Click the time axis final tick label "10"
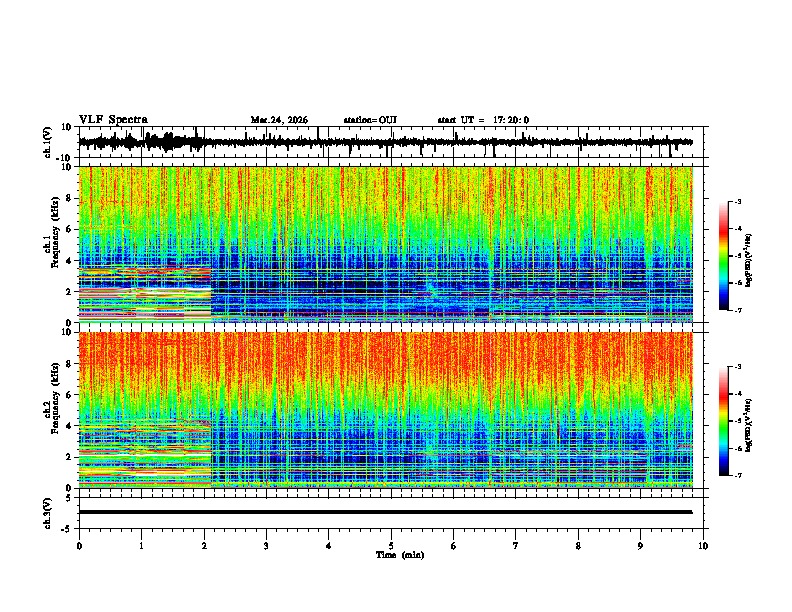Image resolution: width=792 pixels, height=612 pixels. [703, 546]
